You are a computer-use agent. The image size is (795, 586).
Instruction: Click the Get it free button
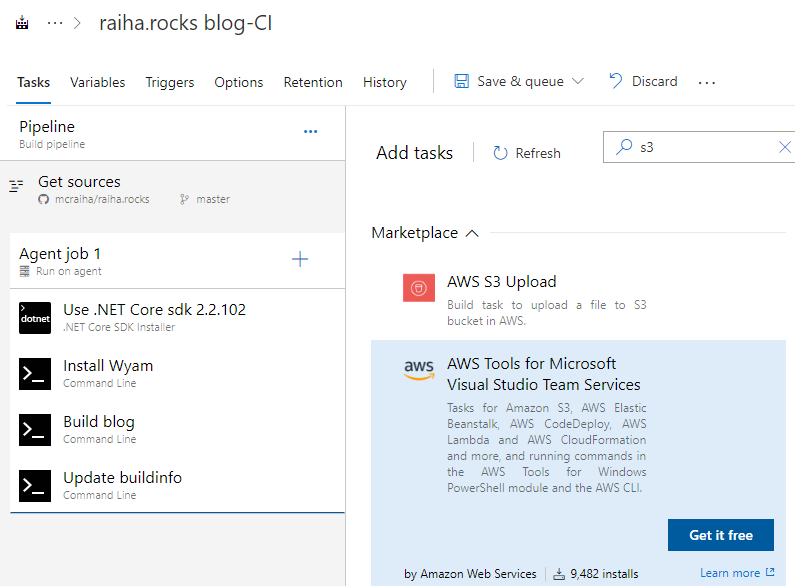720,535
